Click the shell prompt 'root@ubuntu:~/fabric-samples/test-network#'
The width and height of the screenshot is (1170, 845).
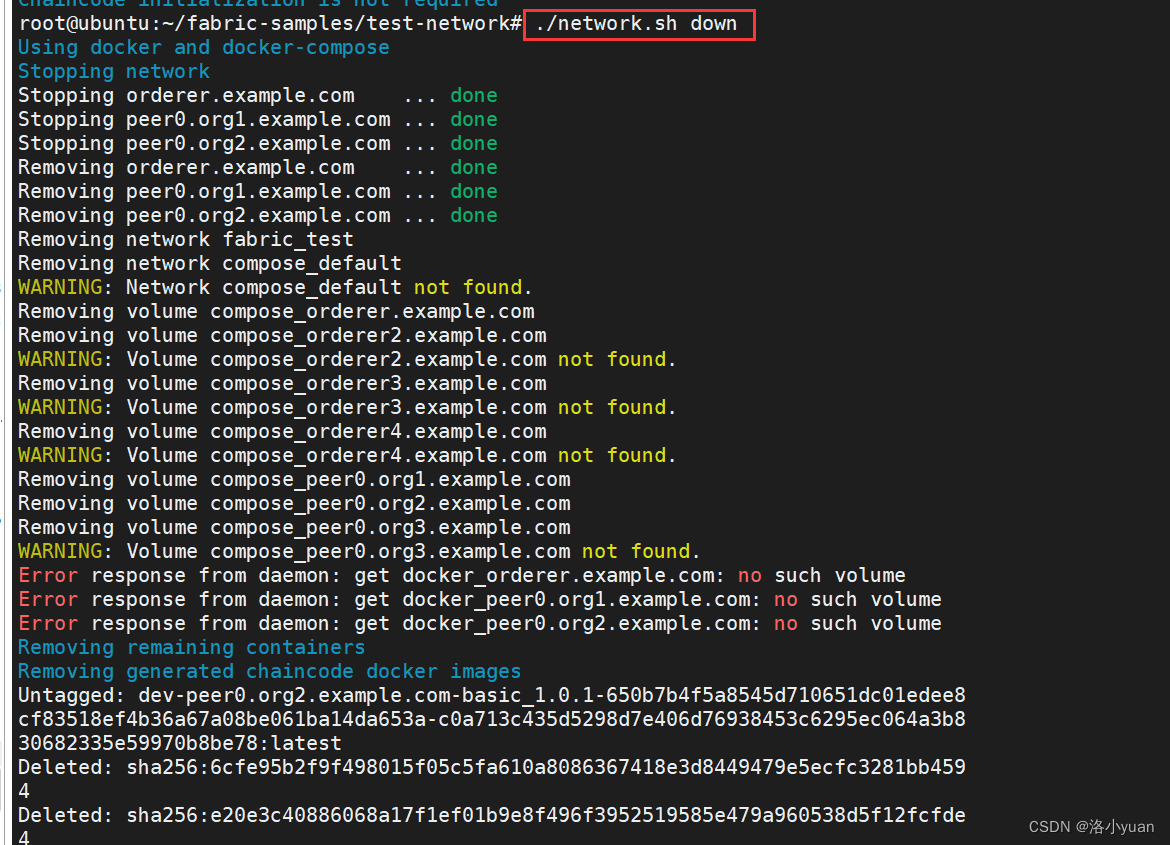270,24
